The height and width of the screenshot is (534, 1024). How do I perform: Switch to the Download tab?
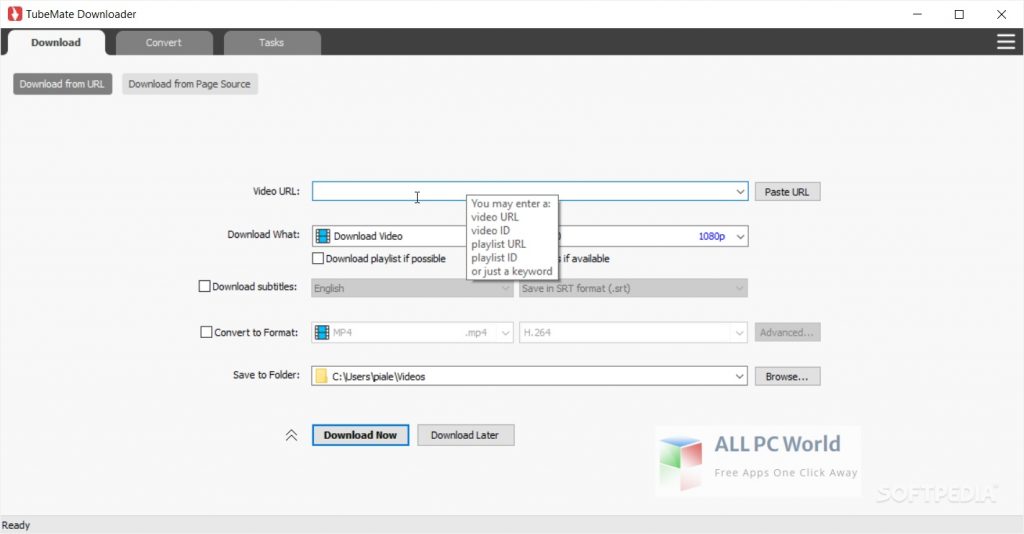(x=56, y=42)
